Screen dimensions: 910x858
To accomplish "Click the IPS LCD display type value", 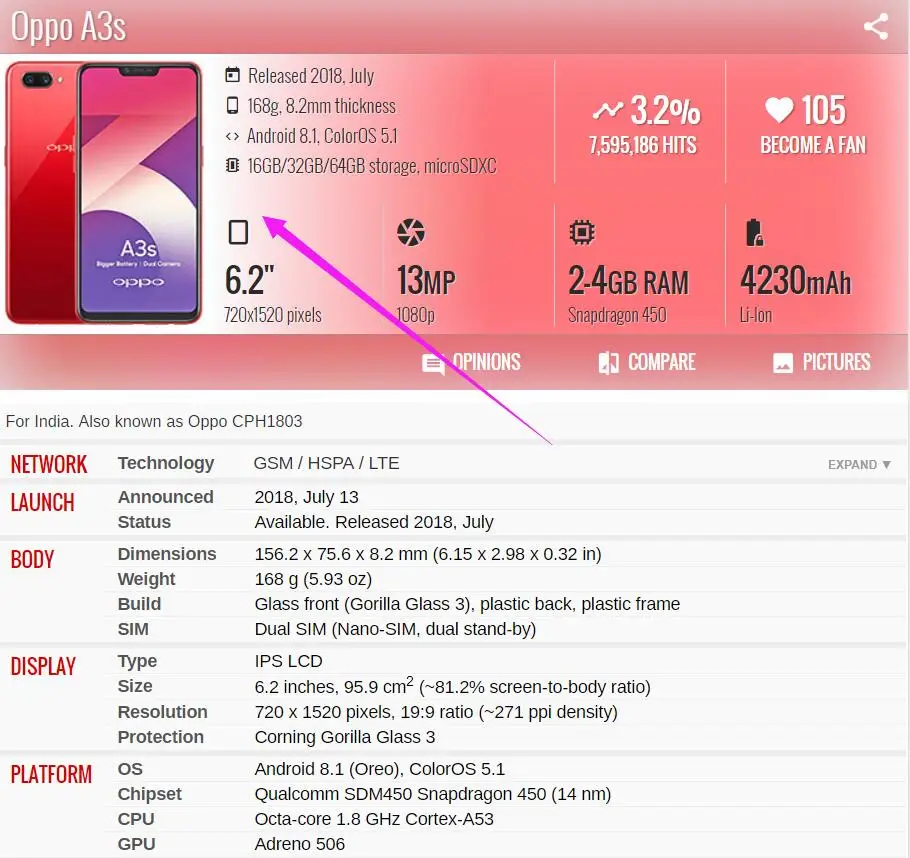I will click(288, 661).
